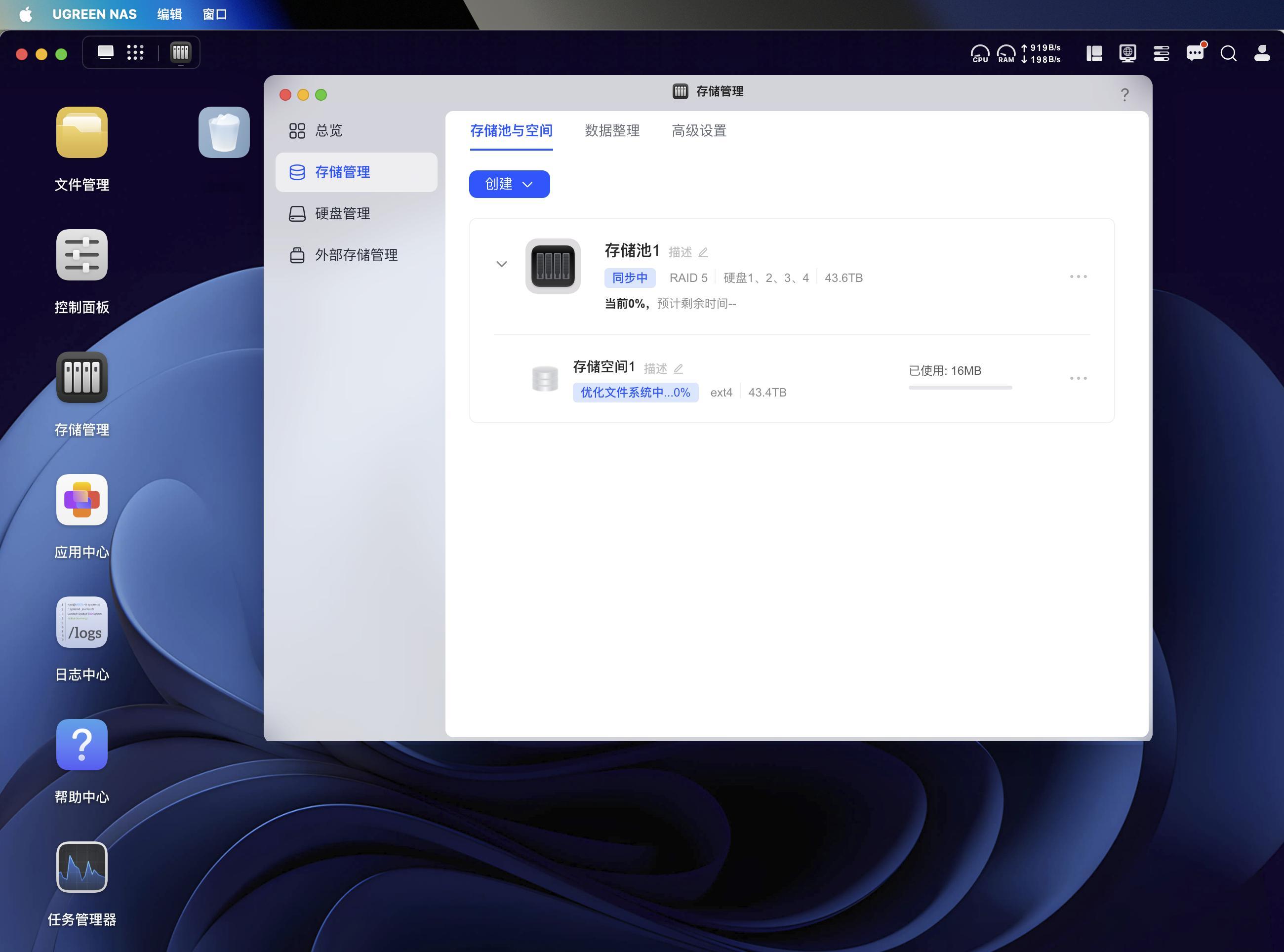
Task: Click the 43.4TB volume capacity value
Action: coord(767,393)
